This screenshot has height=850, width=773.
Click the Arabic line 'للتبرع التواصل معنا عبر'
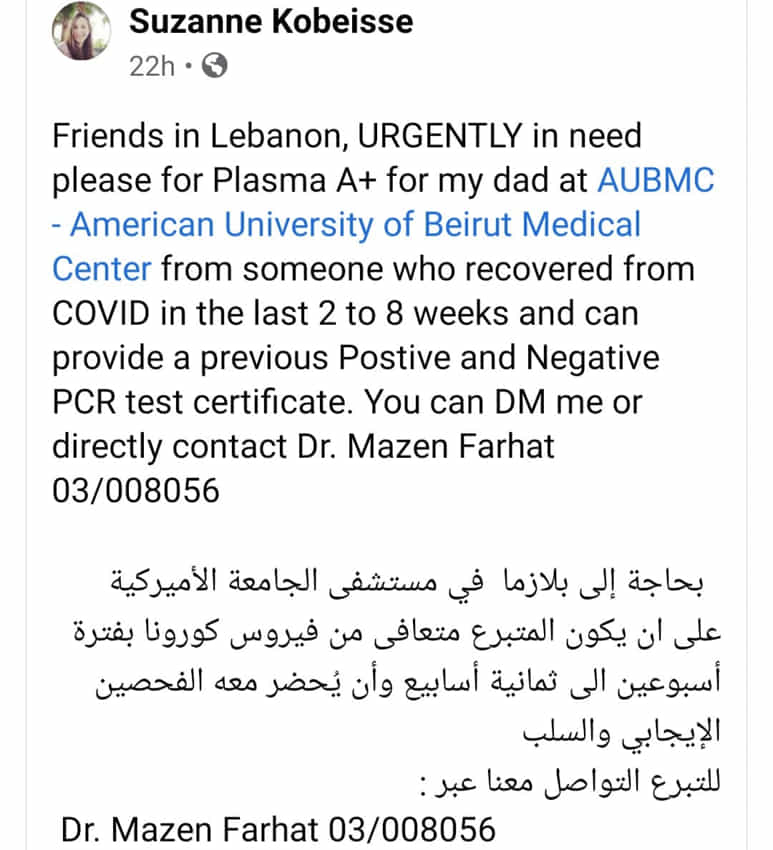point(578,782)
